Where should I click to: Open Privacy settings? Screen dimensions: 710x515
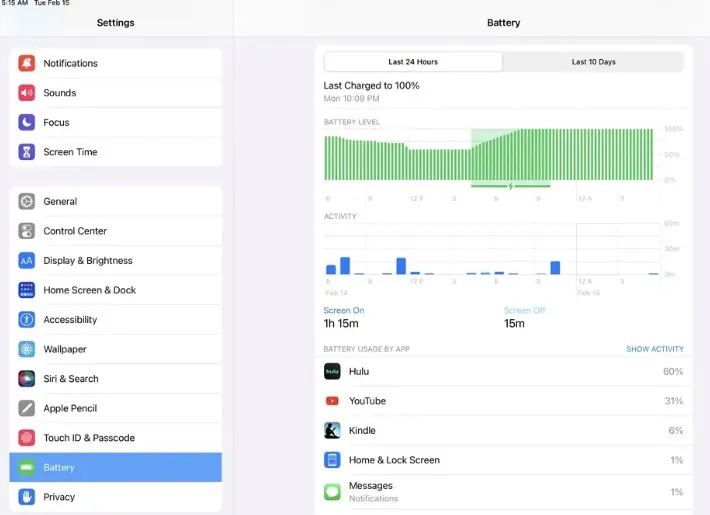[59, 497]
